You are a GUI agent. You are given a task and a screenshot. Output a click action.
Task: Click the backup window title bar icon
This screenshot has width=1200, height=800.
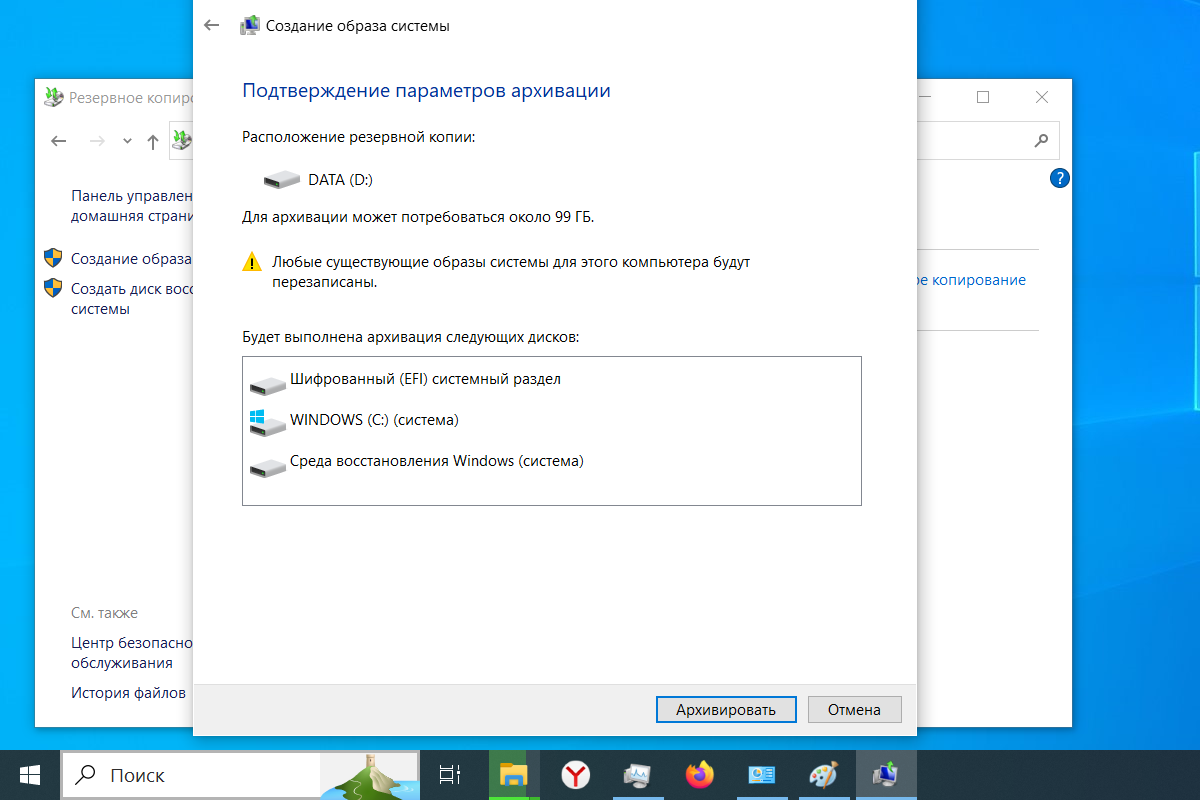[53, 97]
